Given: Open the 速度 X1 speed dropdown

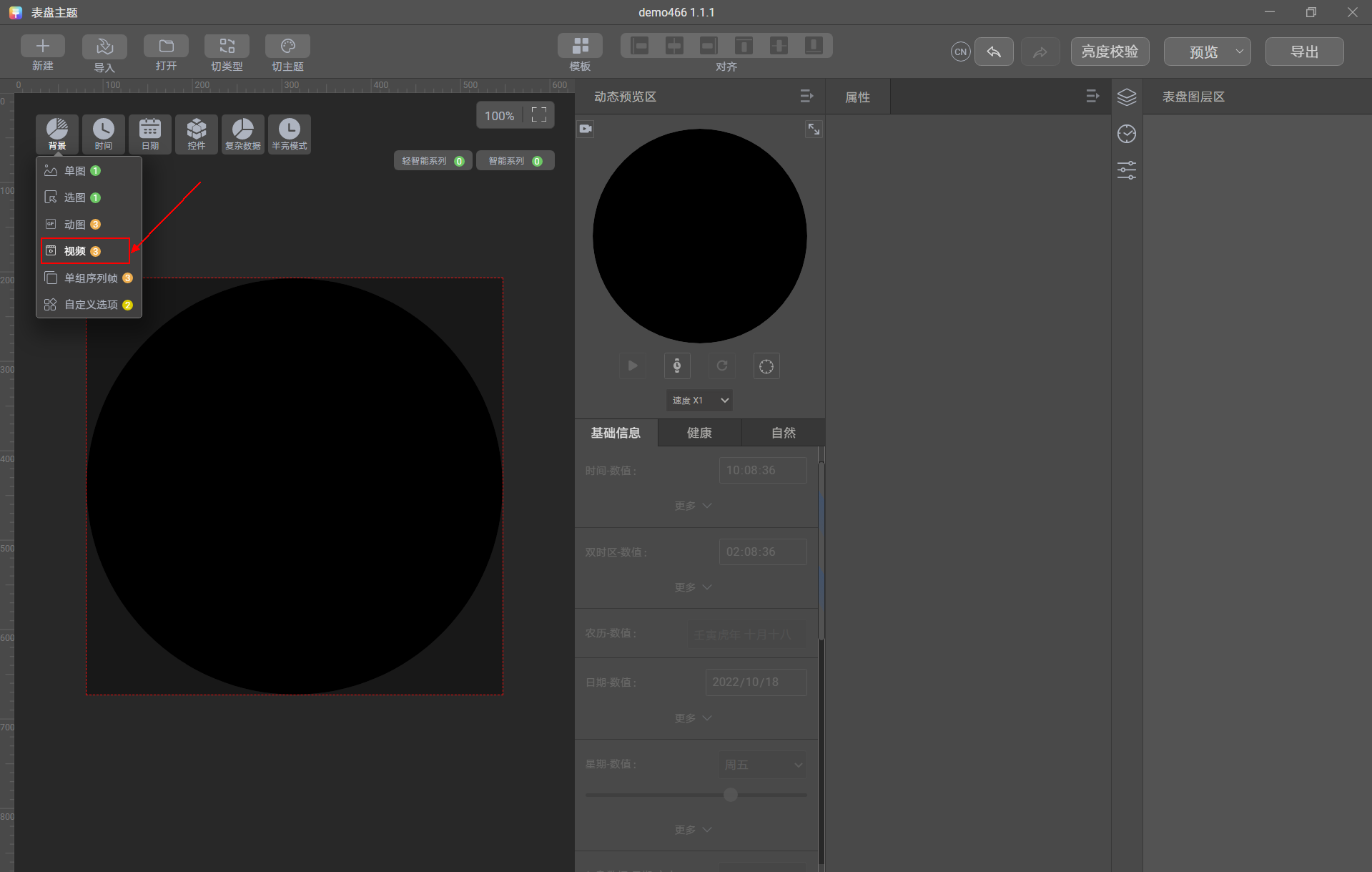Looking at the screenshot, I should [699, 401].
